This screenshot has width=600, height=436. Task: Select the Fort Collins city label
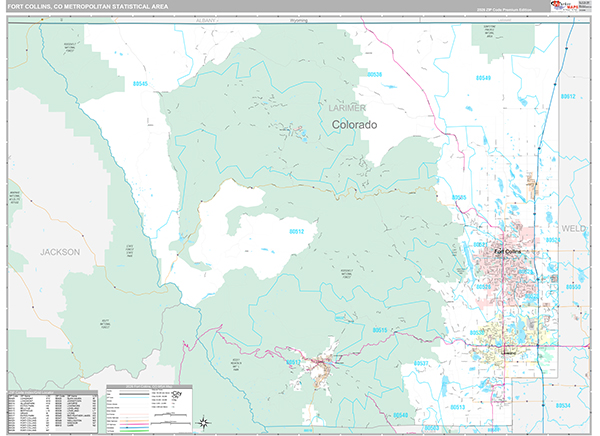[507, 252]
